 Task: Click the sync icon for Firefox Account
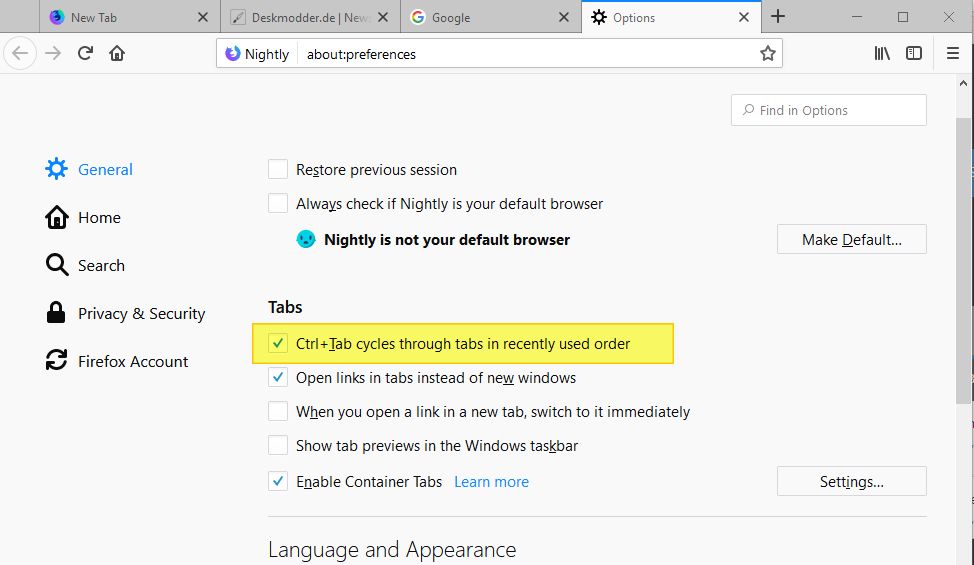pos(57,360)
